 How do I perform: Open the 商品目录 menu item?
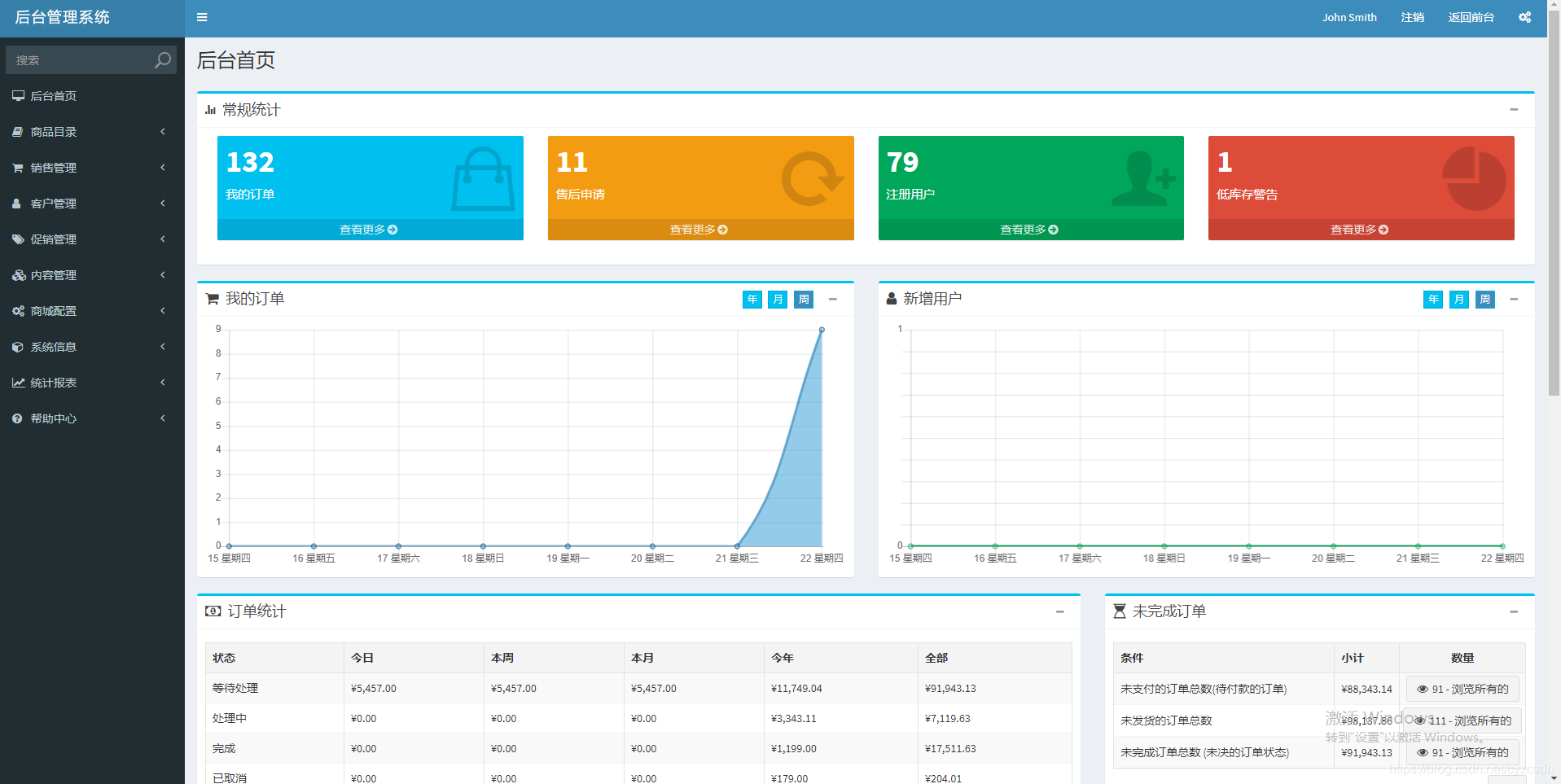(x=92, y=131)
